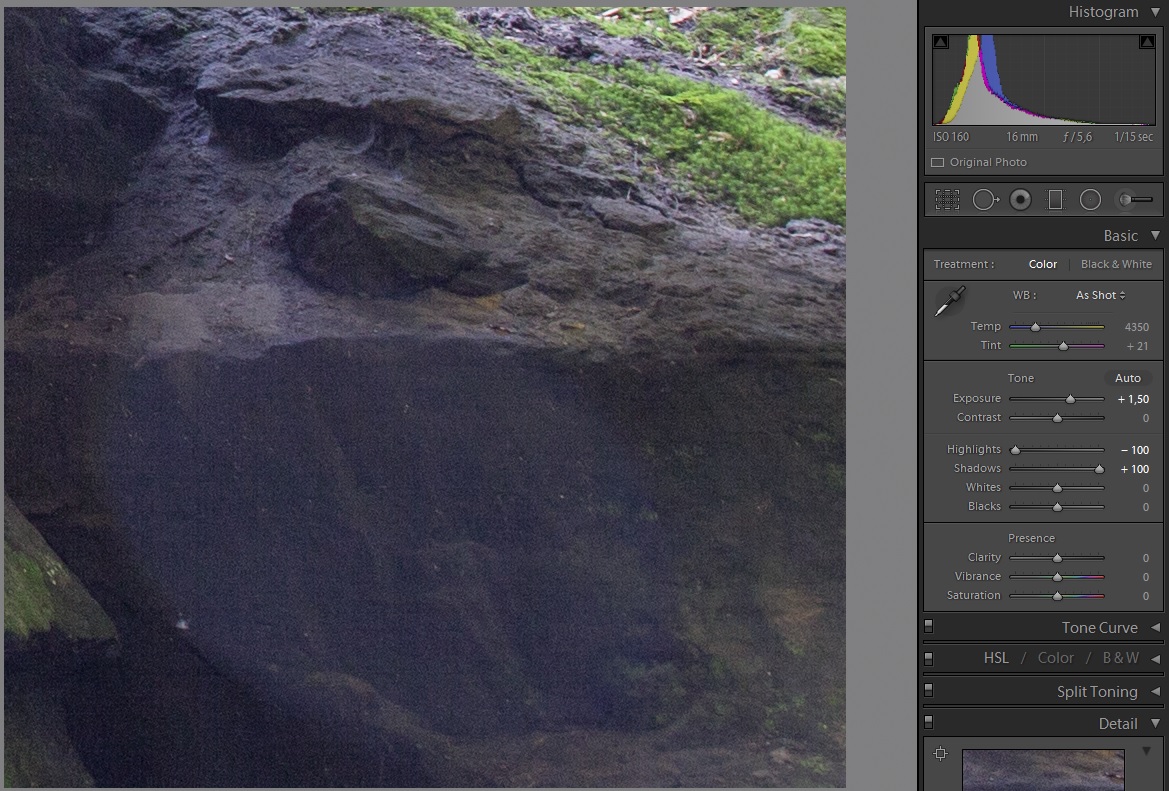Click the disclosure triangle beside the Detail preview
Image resolution: width=1169 pixels, height=791 pixels.
[x=1147, y=751]
